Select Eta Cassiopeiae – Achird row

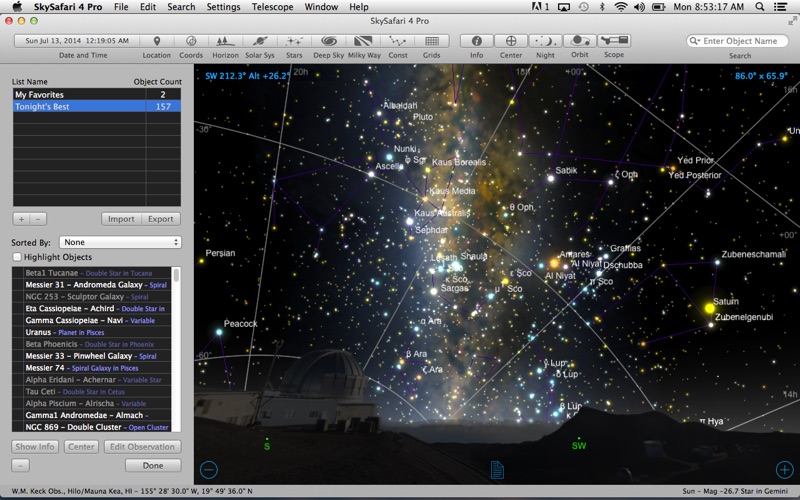tap(92, 309)
